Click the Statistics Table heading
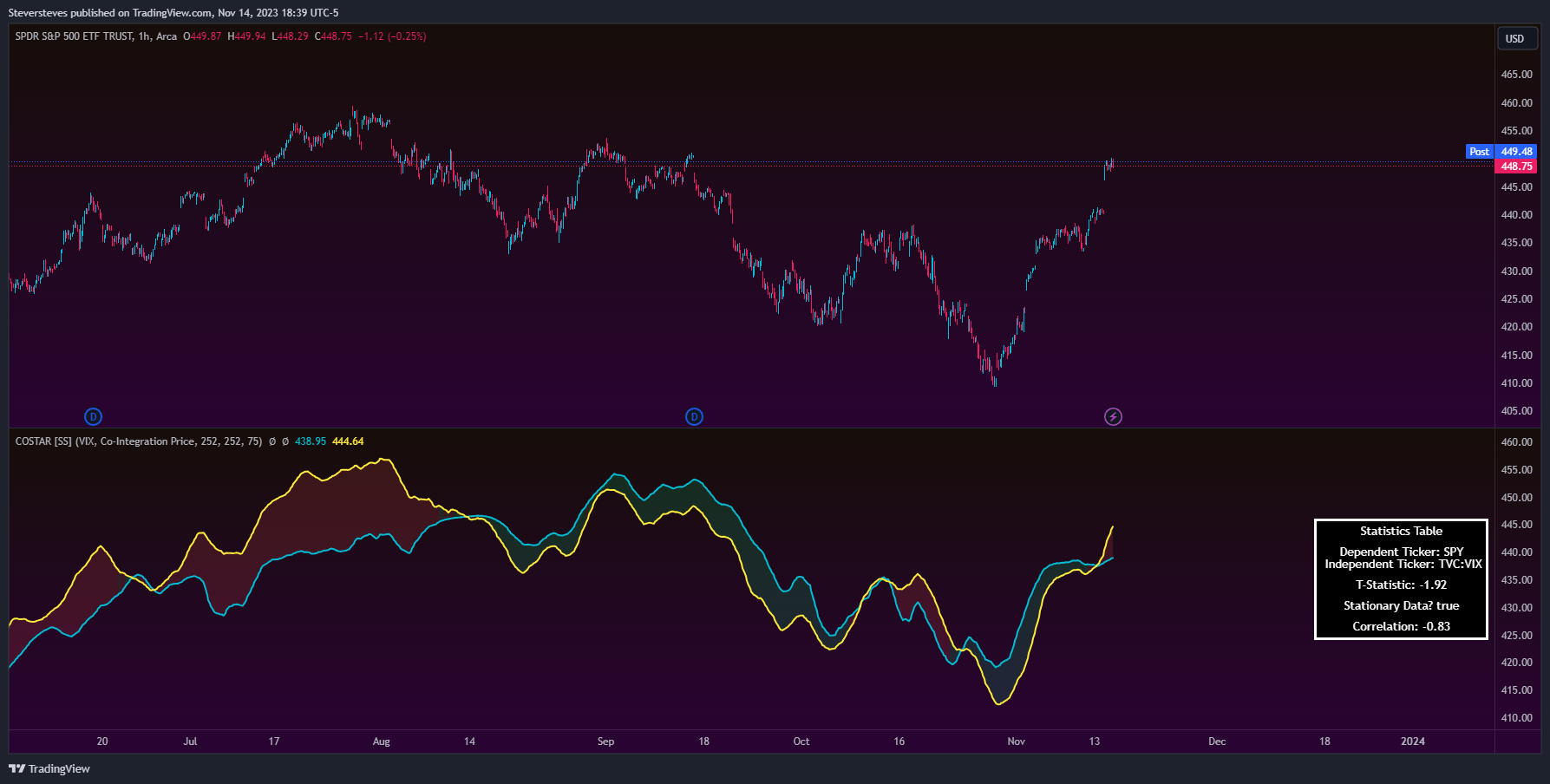This screenshot has width=1550, height=784. click(x=1401, y=531)
